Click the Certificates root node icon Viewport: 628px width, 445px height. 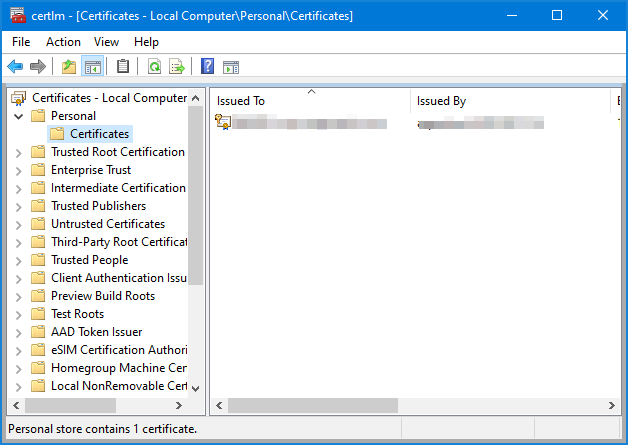pyautogui.click(x=18, y=98)
